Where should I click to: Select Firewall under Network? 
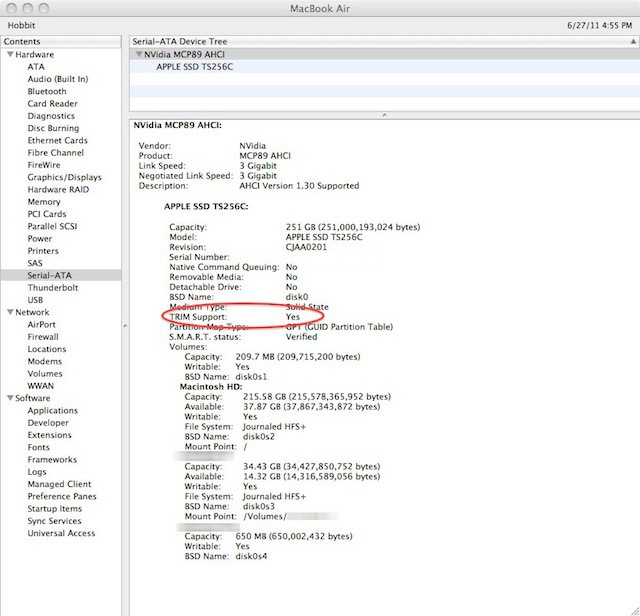tap(44, 337)
